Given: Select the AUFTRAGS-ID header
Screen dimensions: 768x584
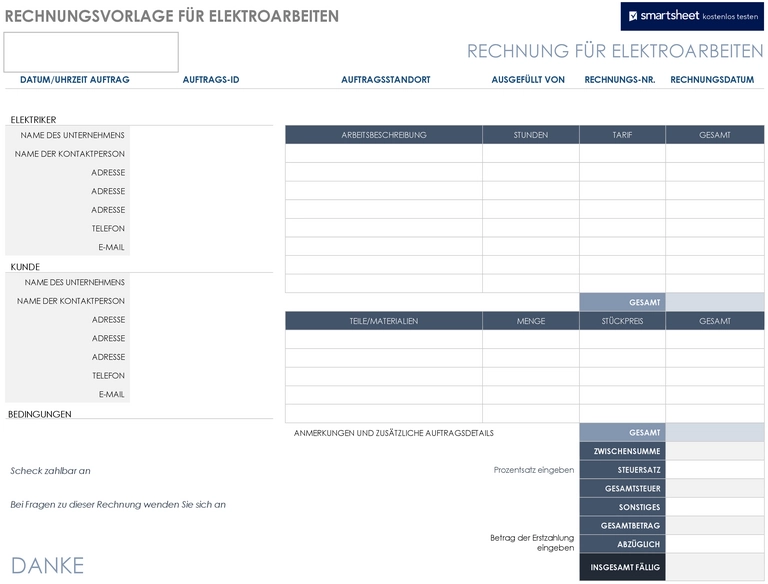Looking at the screenshot, I should [x=211, y=80].
